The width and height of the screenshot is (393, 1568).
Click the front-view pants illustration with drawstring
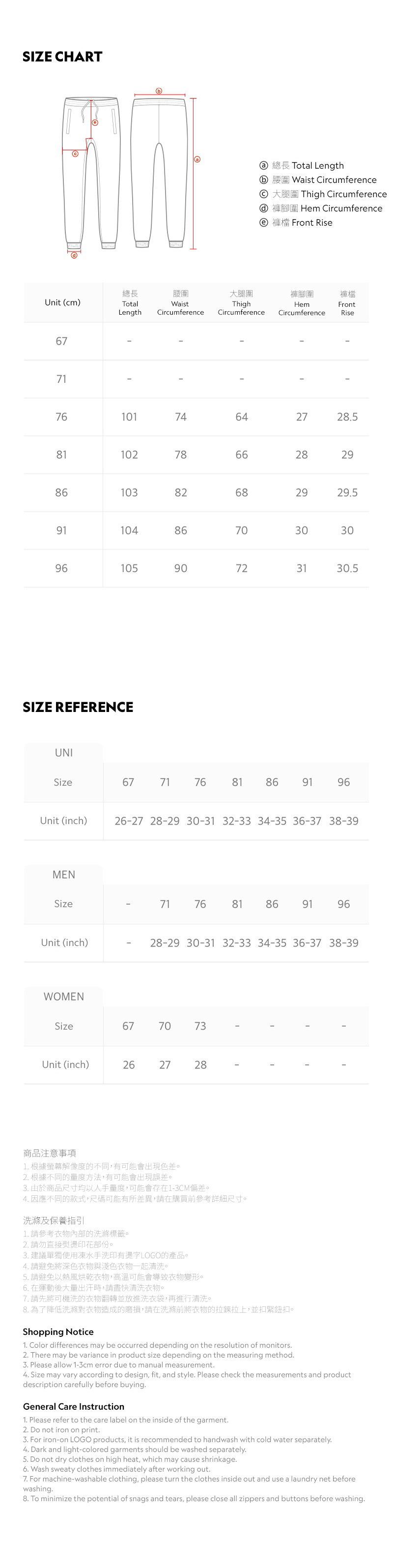pyautogui.click(x=91, y=172)
